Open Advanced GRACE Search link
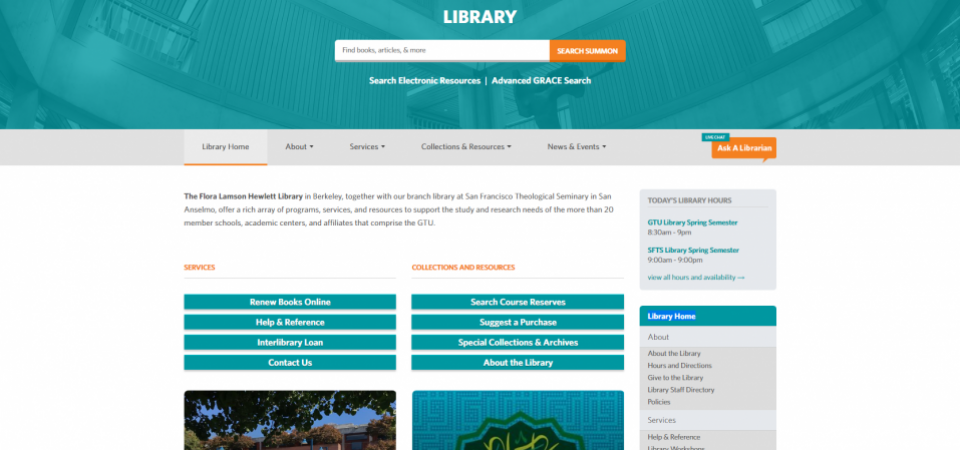The width and height of the screenshot is (960, 450). coord(541,80)
